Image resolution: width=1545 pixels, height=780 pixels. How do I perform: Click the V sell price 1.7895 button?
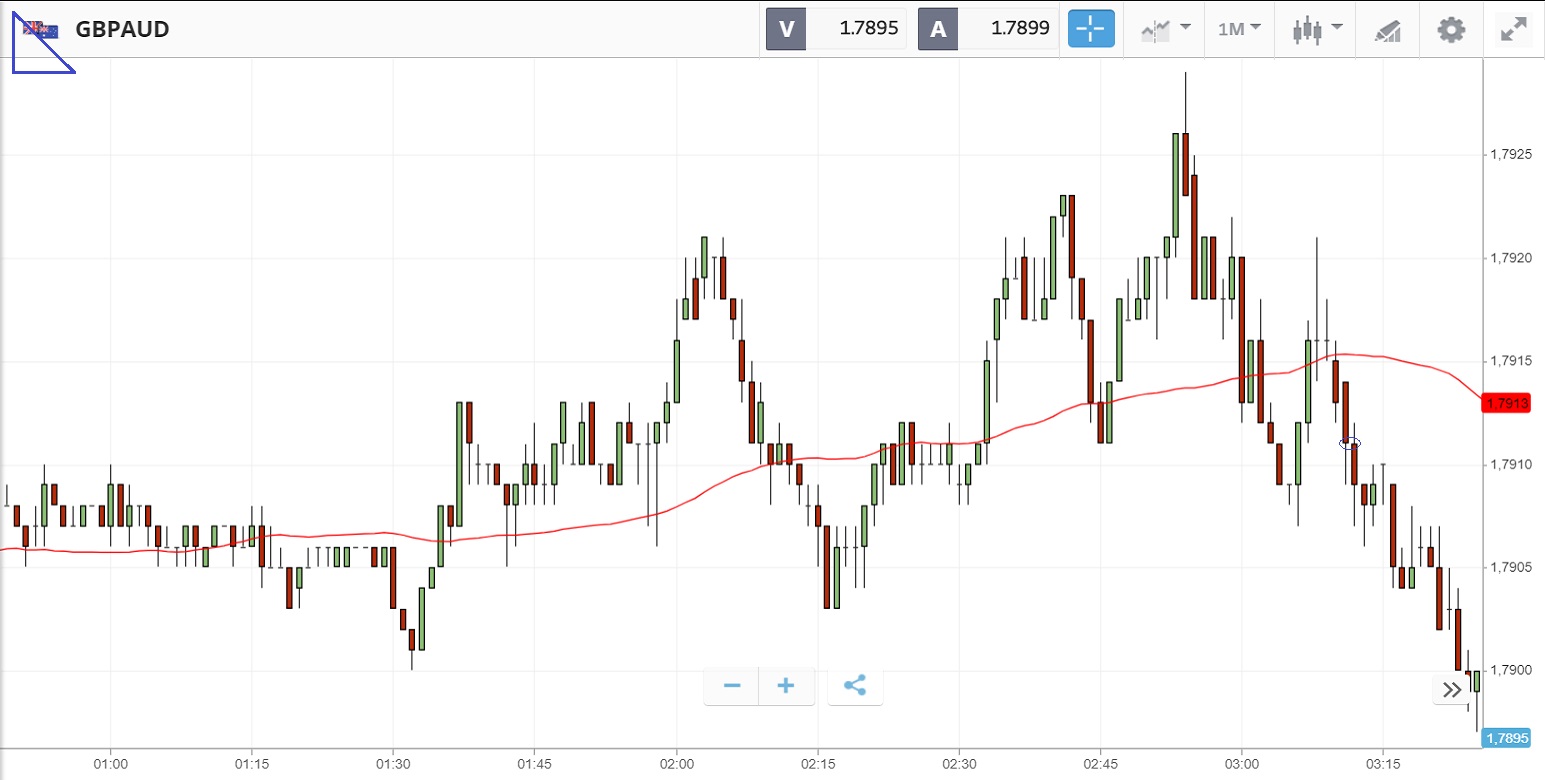tap(836, 29)
